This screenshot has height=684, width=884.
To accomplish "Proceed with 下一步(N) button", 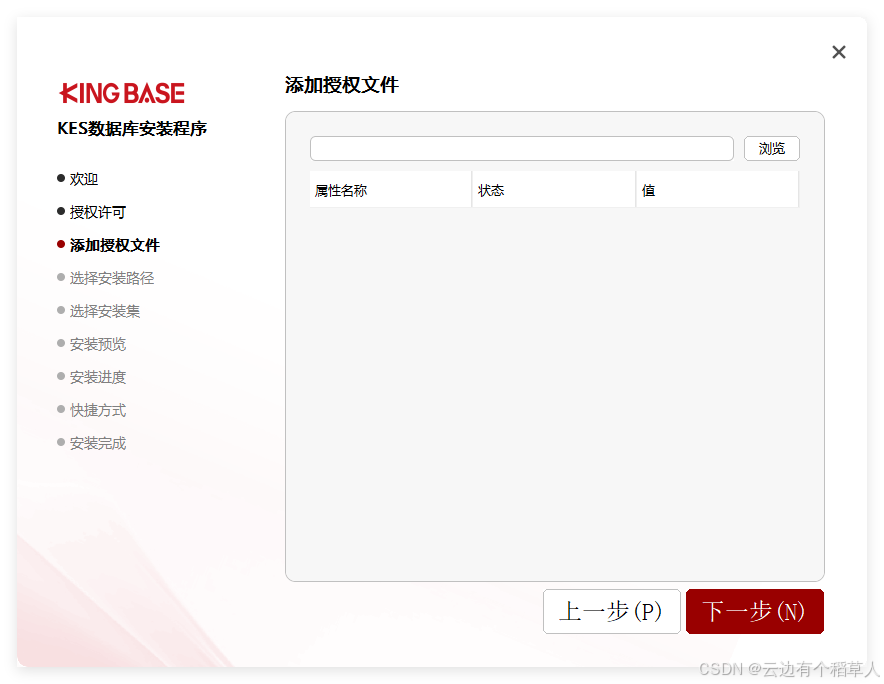I will point(754,611).
